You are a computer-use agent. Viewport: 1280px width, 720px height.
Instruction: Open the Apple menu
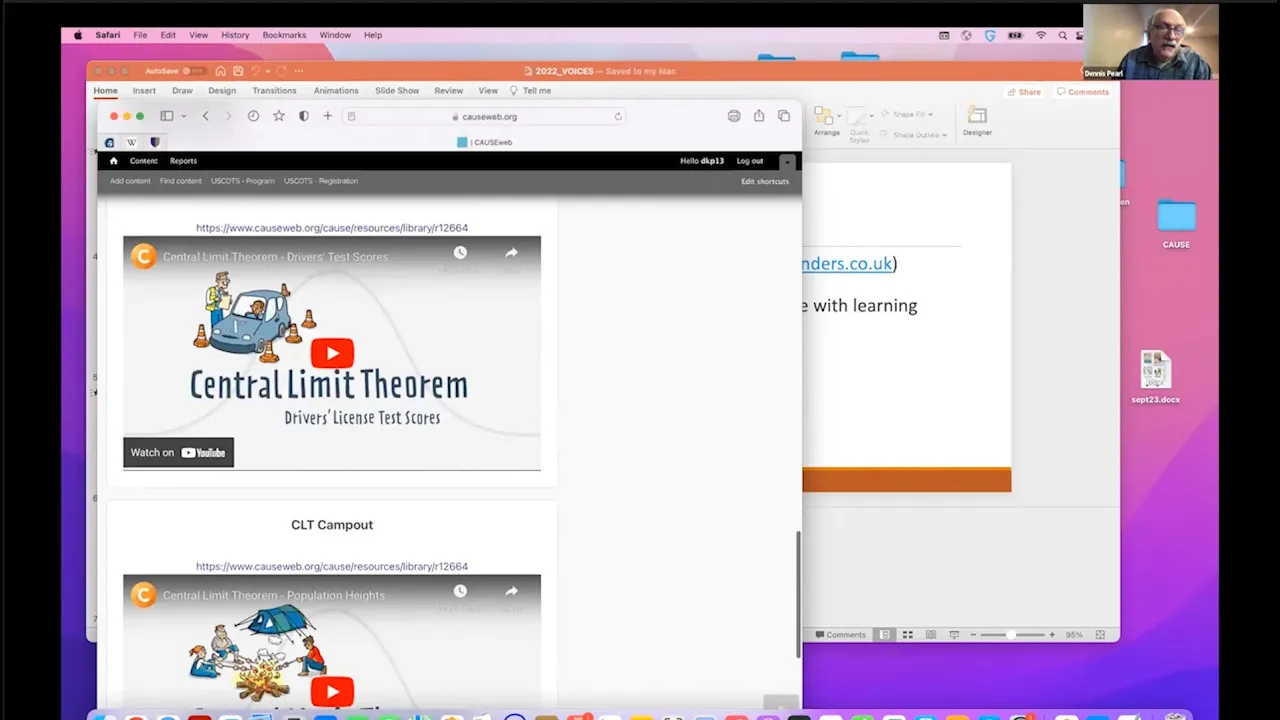coord(78,35)
